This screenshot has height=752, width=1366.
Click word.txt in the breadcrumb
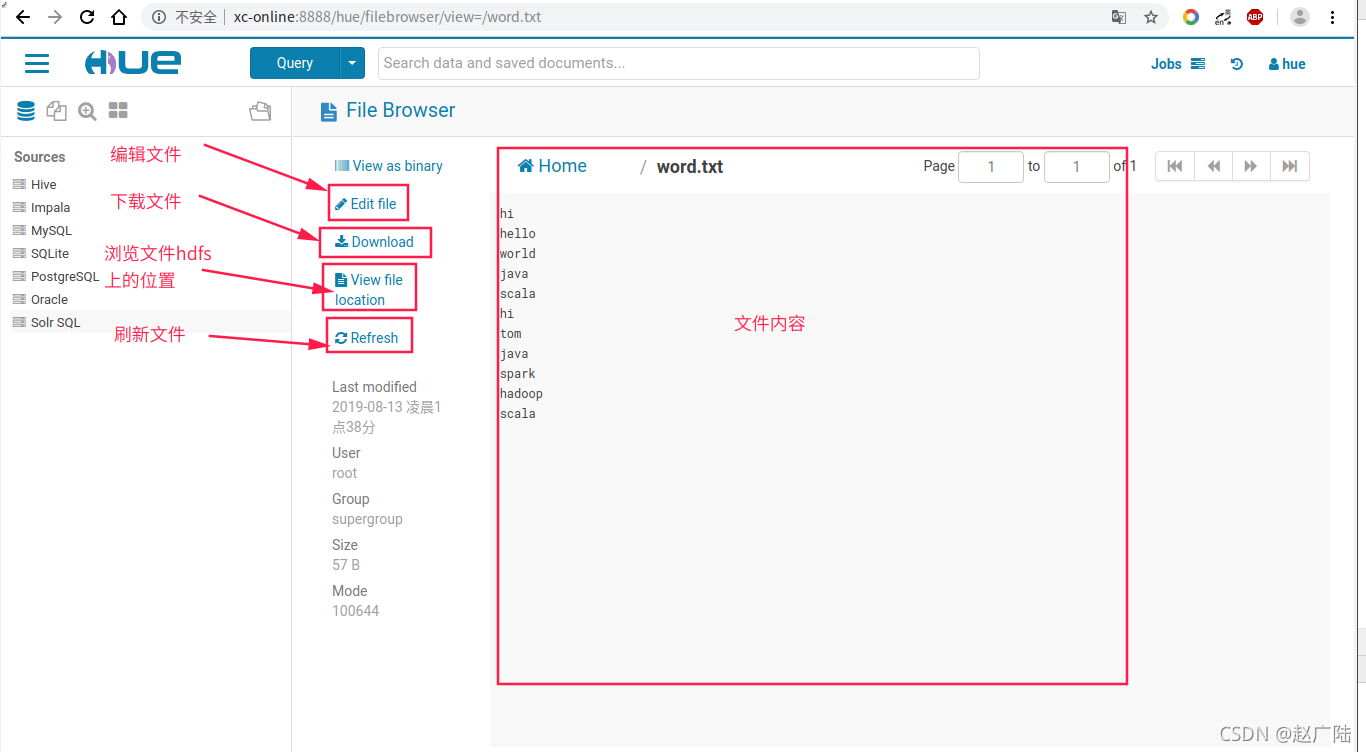[x=690, y=167]
